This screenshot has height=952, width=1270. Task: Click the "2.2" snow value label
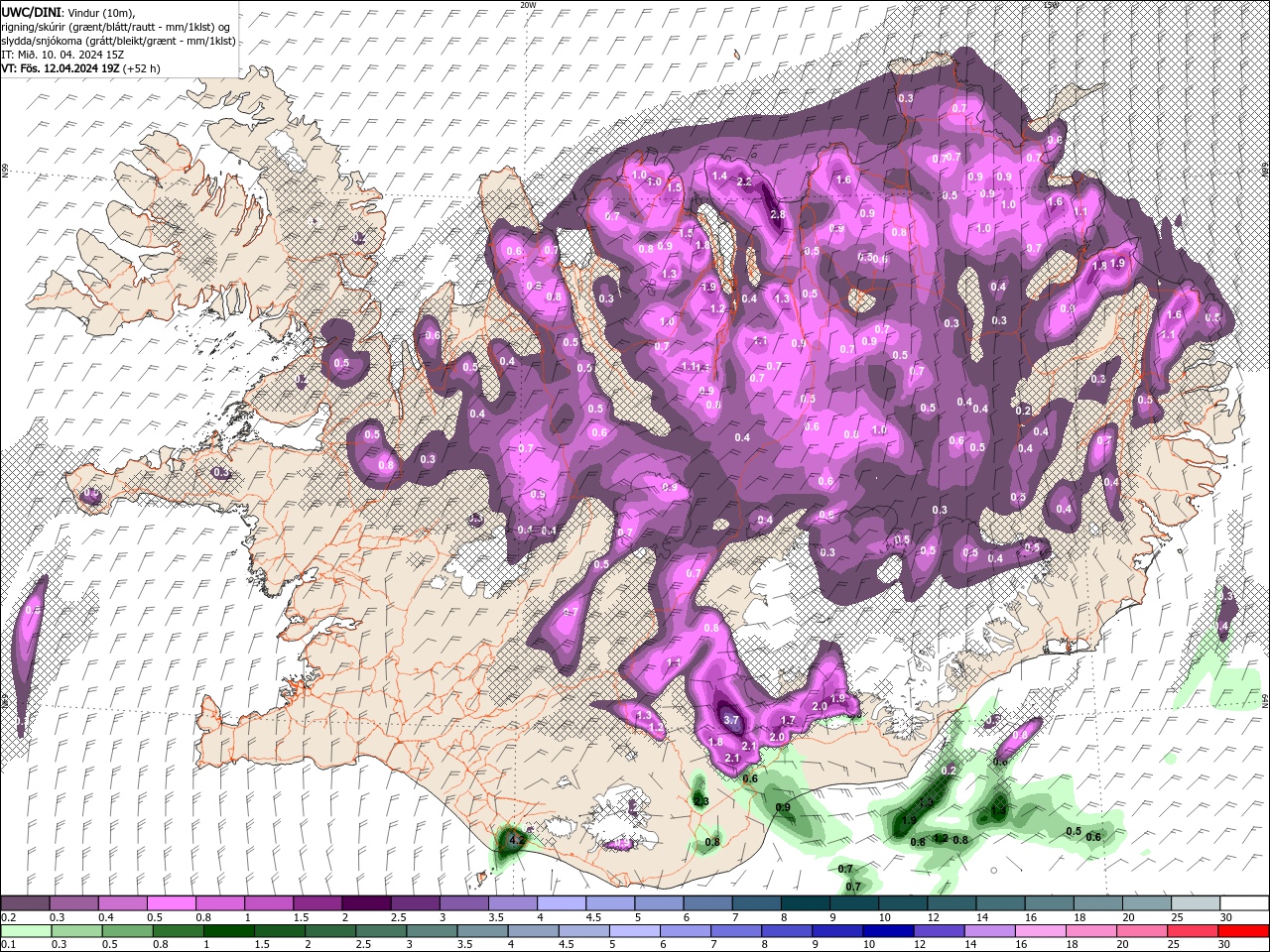(744, 182)
